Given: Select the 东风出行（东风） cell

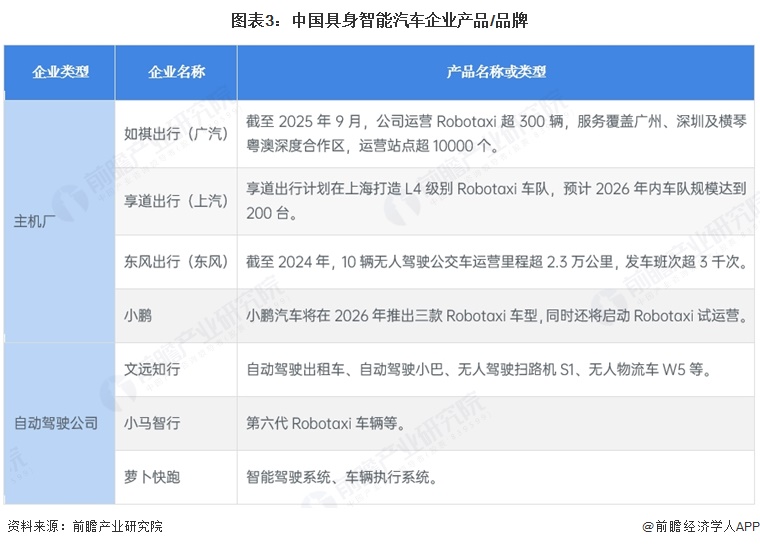Looking at the screenshot, I should click(176, 262).
